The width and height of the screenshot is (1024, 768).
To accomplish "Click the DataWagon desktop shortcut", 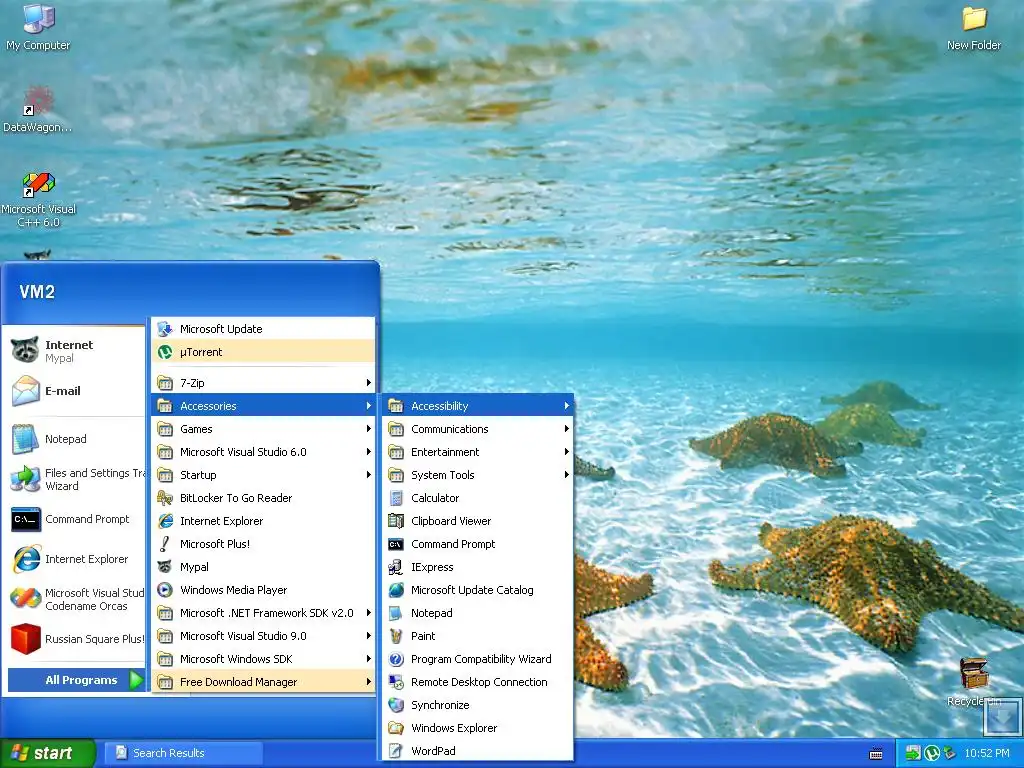I will [x=38, y=109].
